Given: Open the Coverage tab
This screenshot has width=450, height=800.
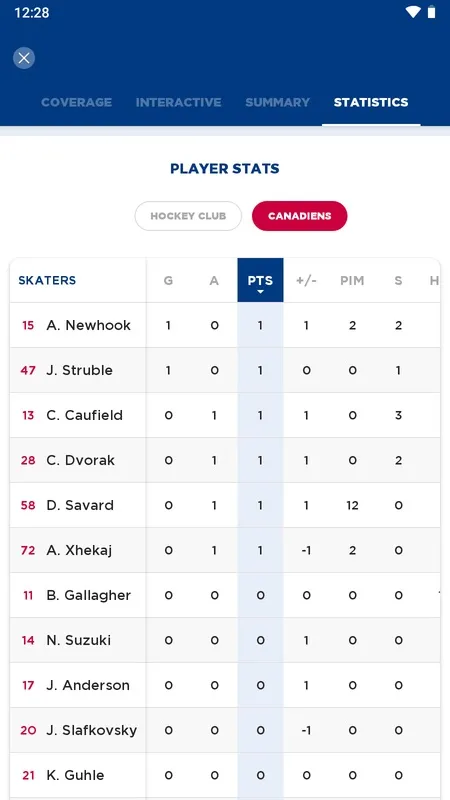Looking at the screenshot, I should tap(77, 102).
